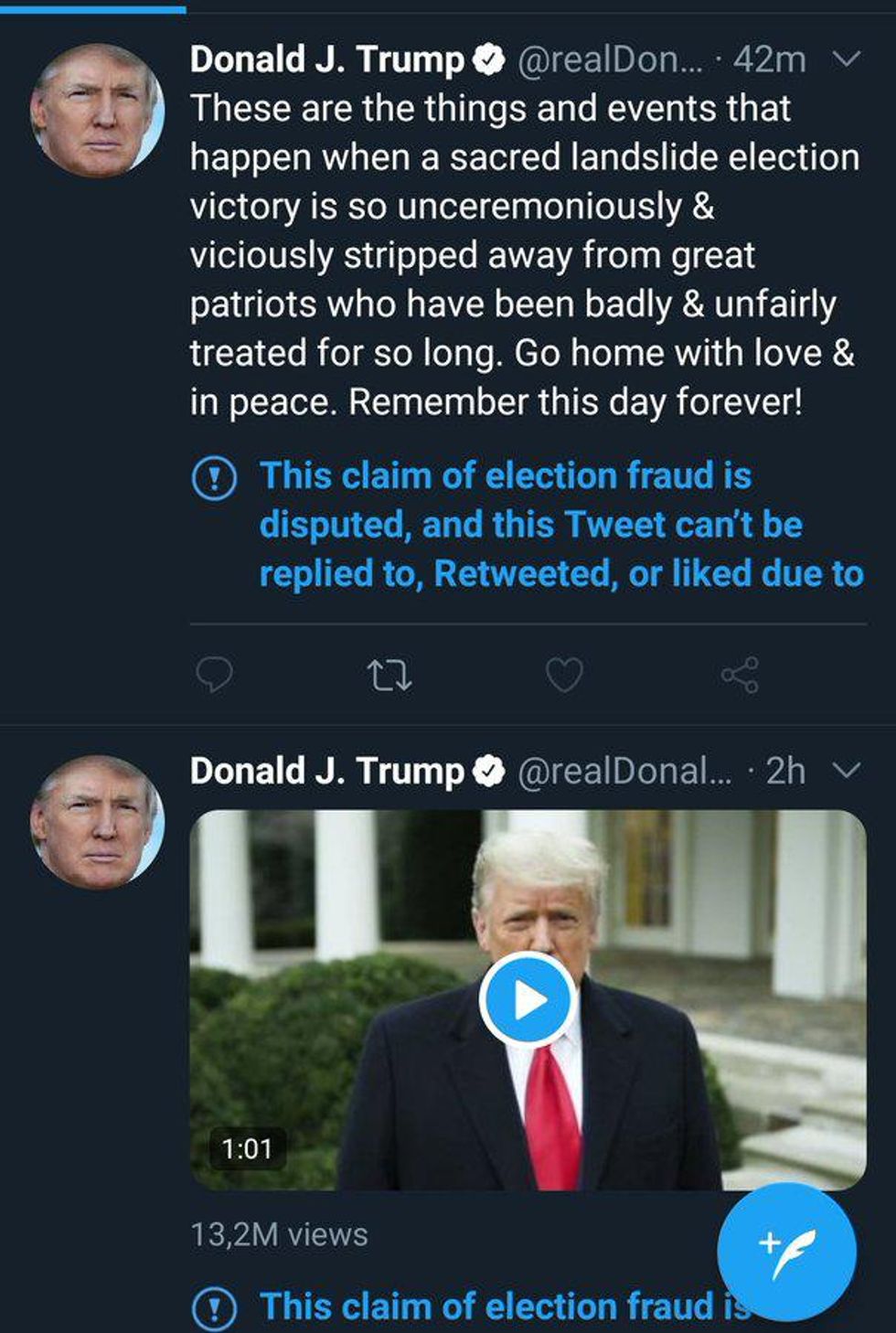The height and width of the screenshot is (1333, 896).
Task: Tap the @realDonal... handle on the 2h tweet
Action: [624, 772]
